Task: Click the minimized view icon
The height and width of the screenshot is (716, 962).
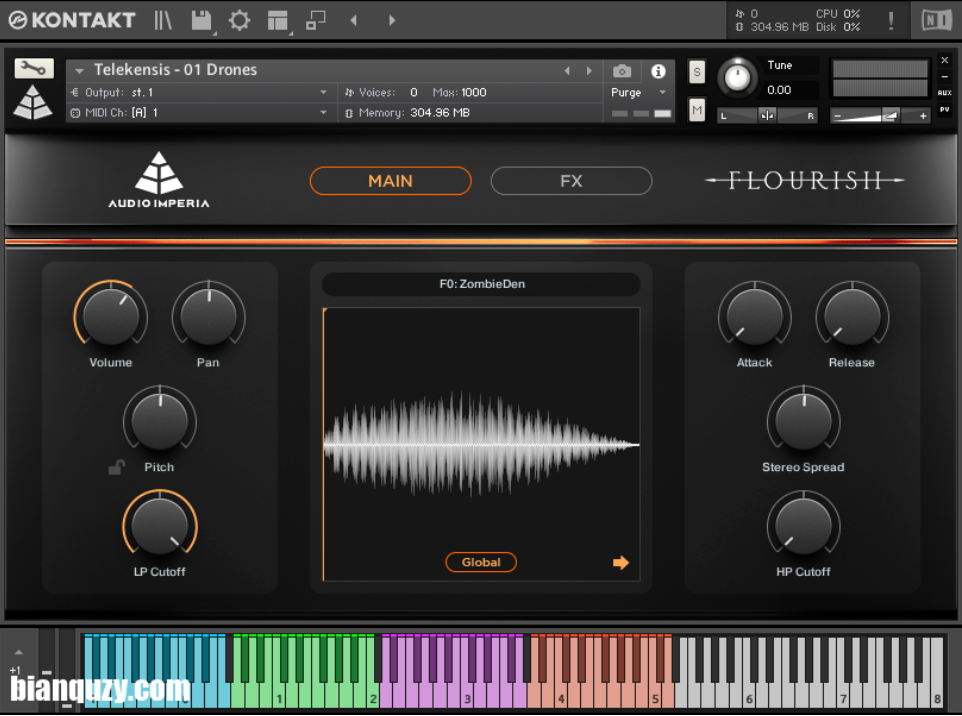Action: point(315,20)
